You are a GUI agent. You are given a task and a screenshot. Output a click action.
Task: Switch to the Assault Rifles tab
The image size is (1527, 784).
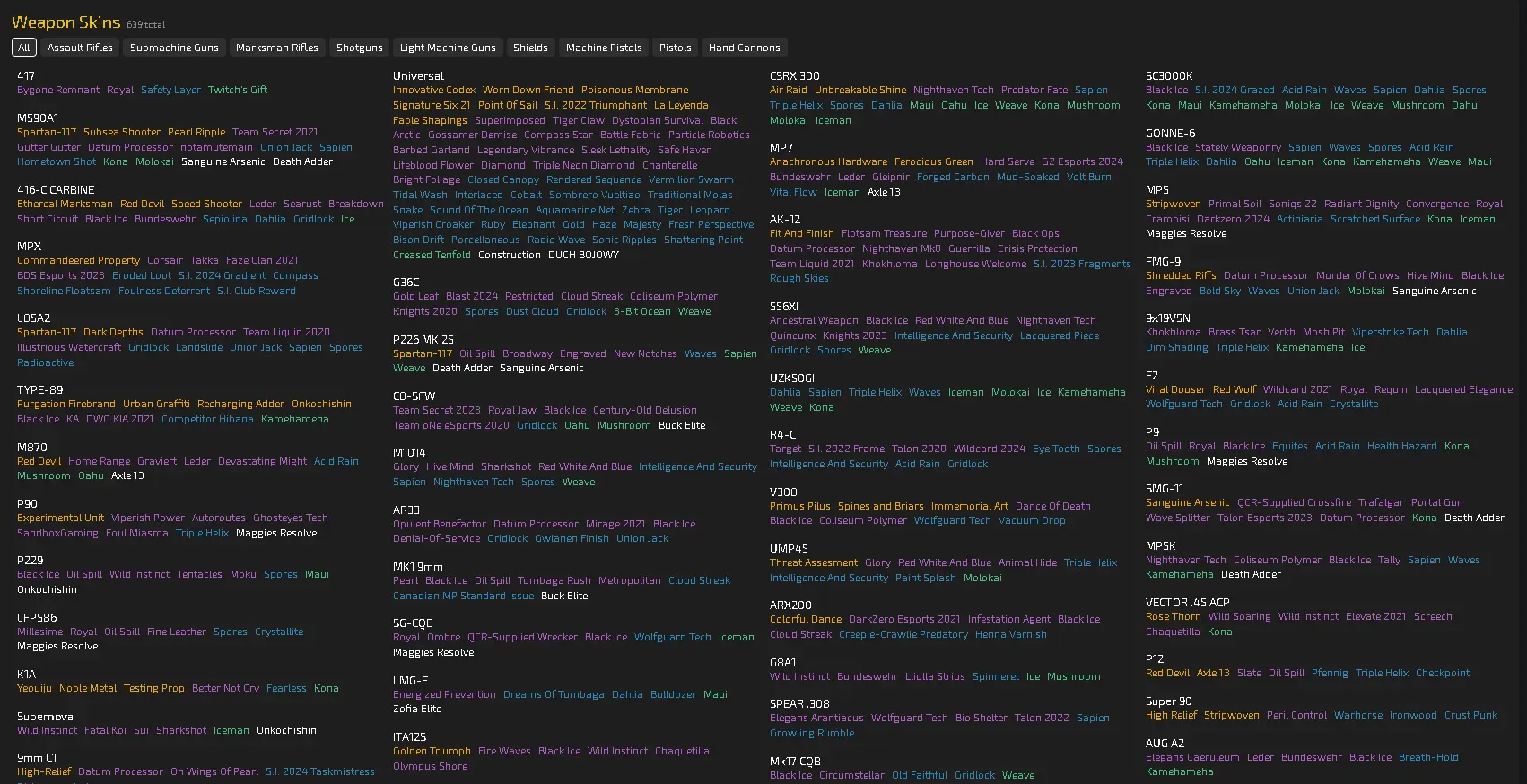coord(80,48)
